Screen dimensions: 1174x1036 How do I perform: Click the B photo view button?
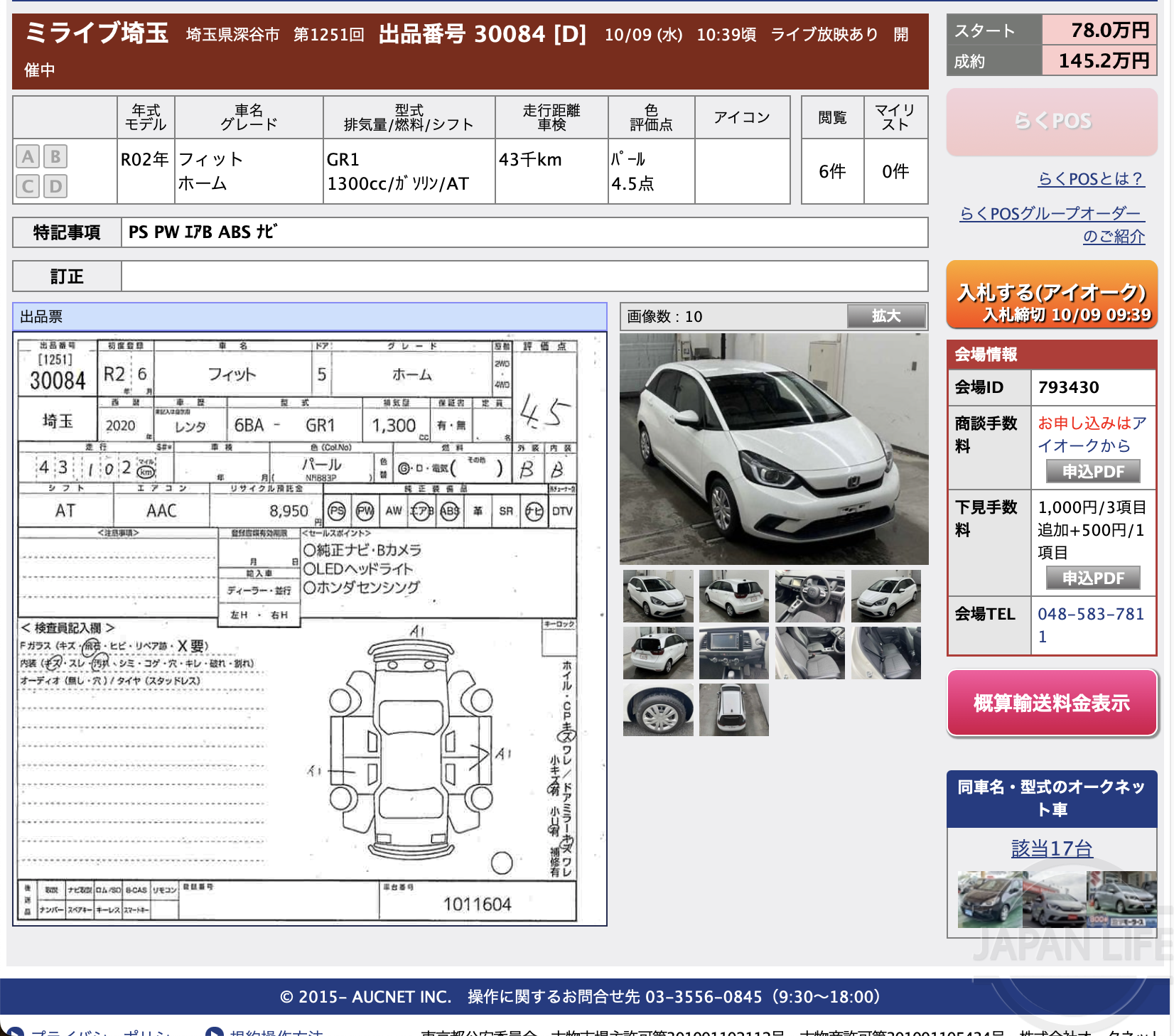coord(54,157)
